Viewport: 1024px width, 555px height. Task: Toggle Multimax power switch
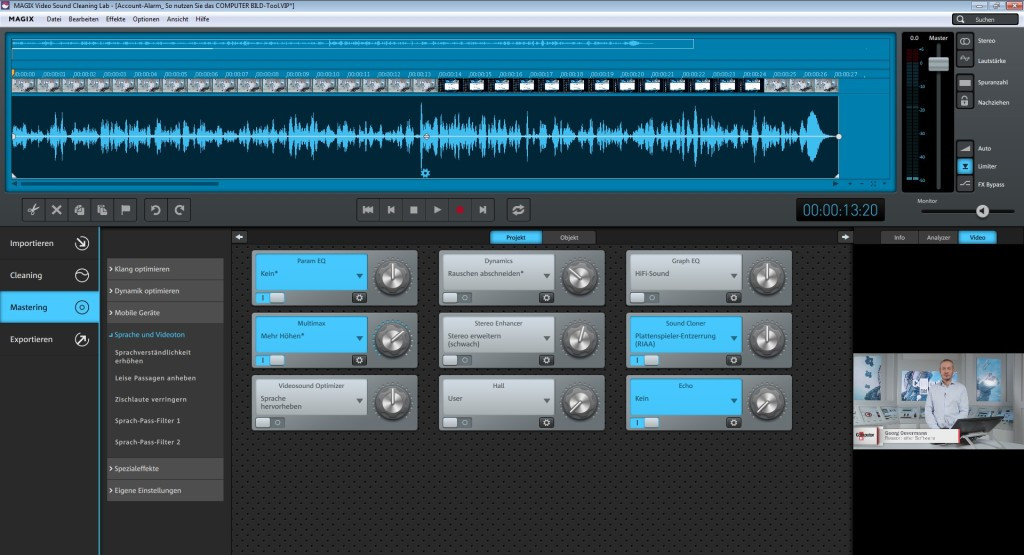coord(270,360)
